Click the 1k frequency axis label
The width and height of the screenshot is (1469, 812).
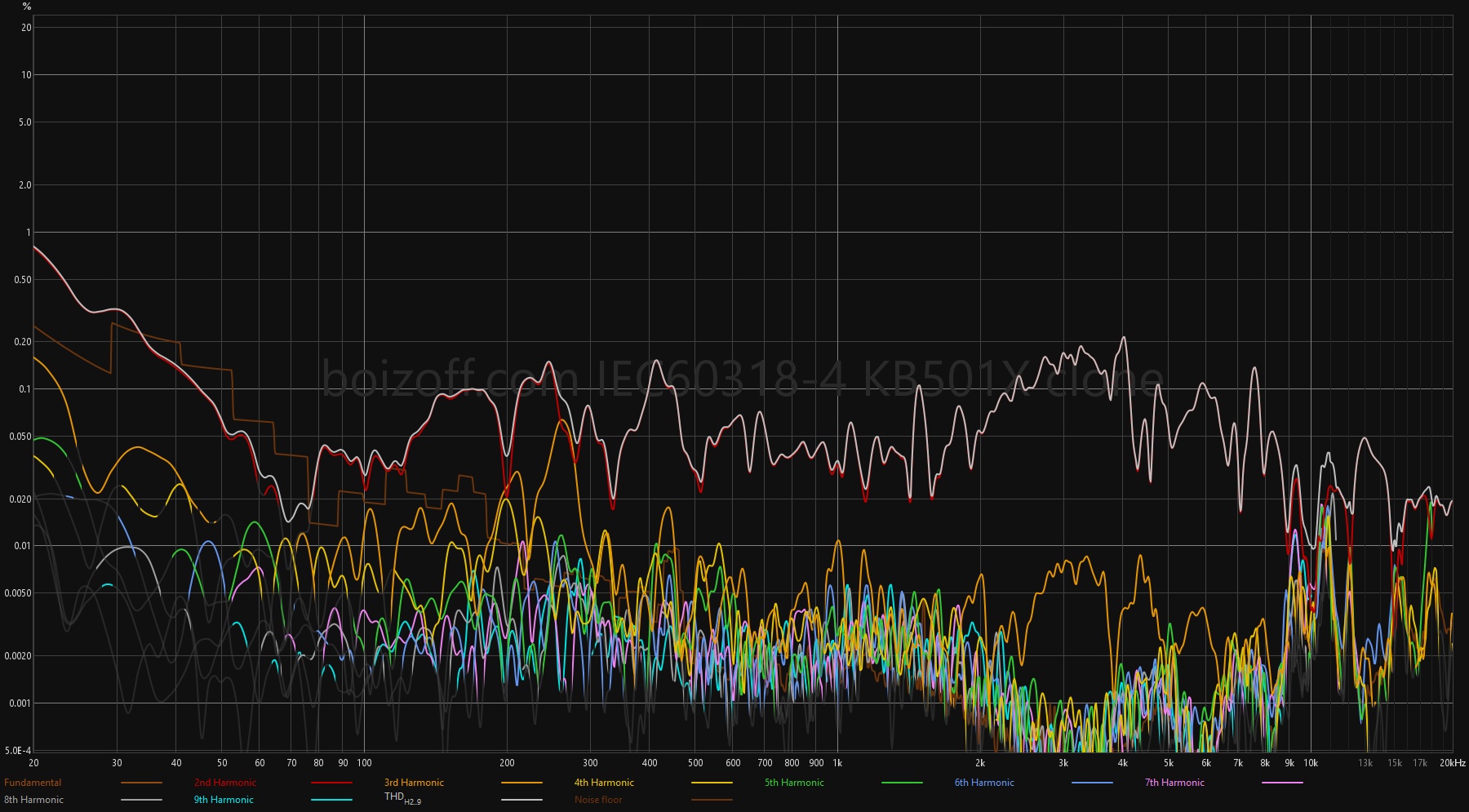click(x=837, y=763)
